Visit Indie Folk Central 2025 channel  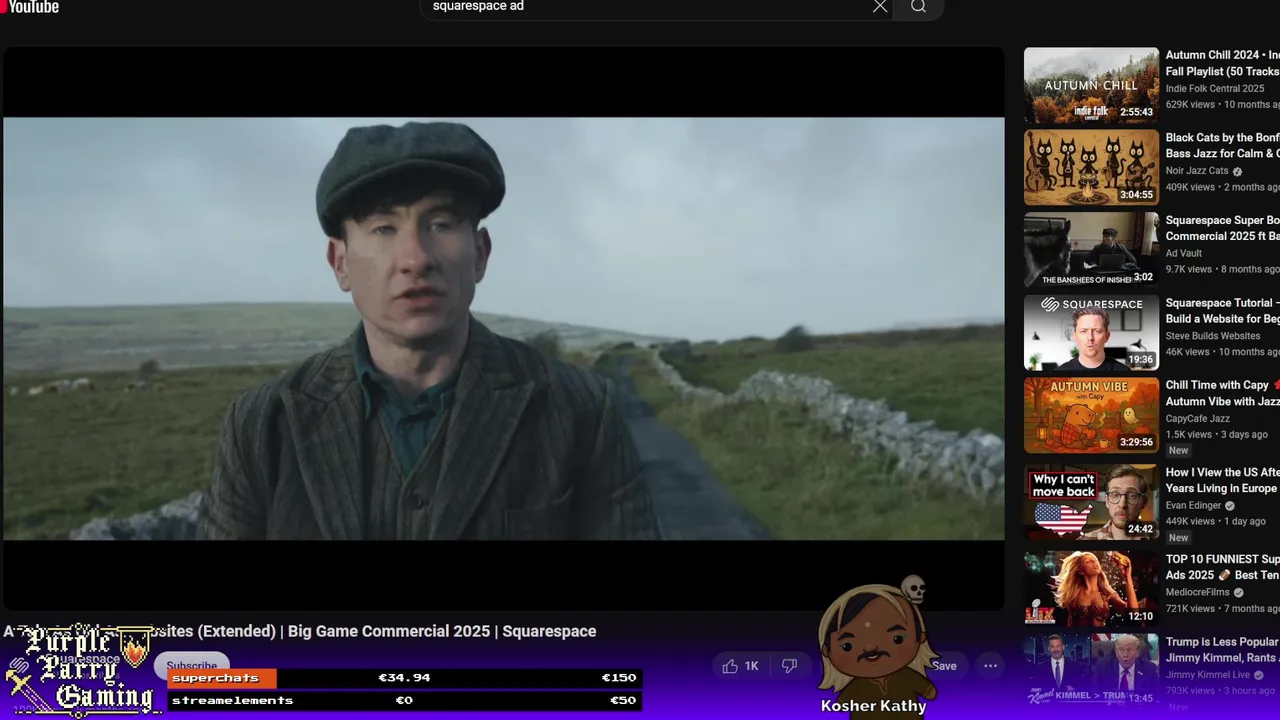(1214, 89)
